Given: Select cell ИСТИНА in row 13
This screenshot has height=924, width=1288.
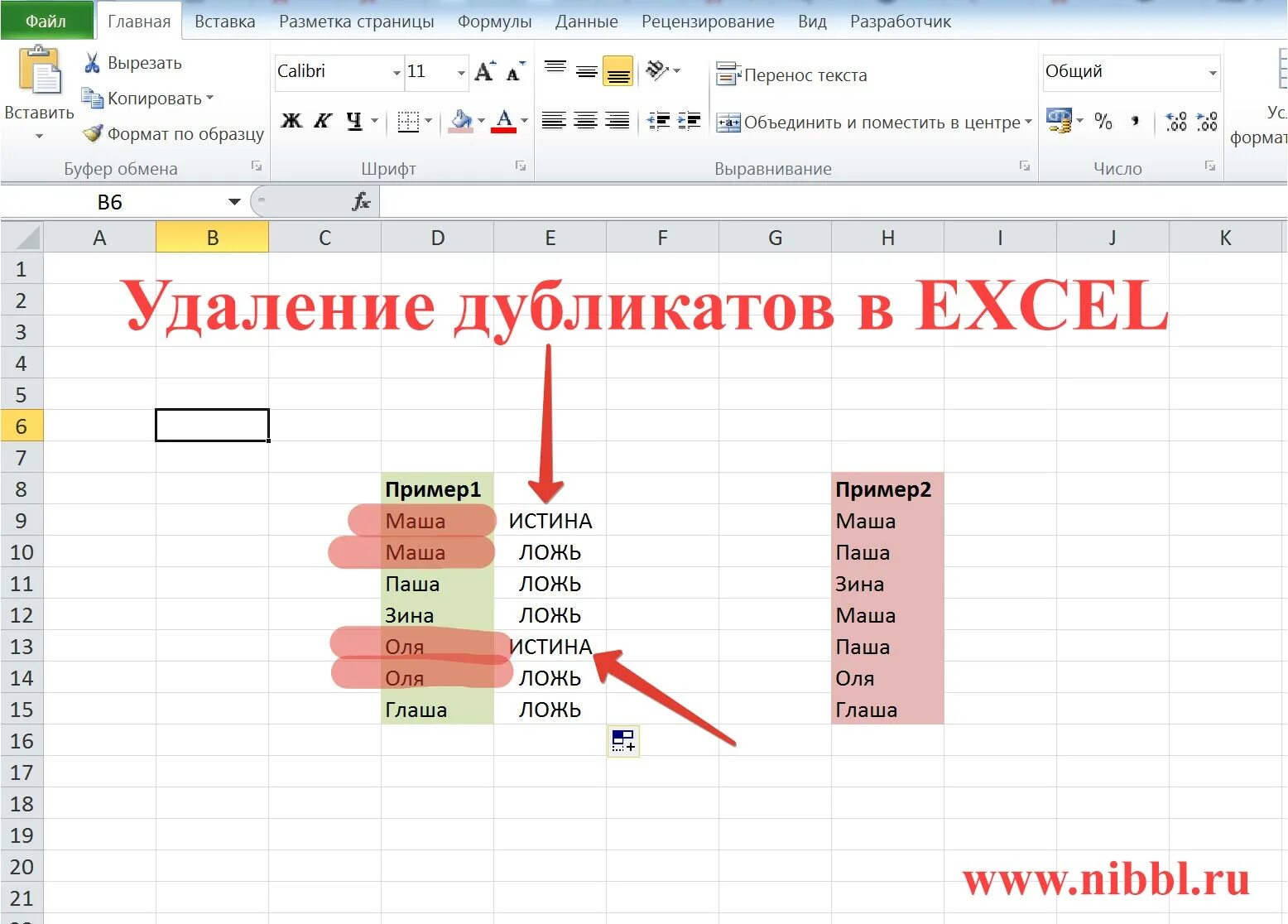Looking at the screenshot, I should tap(550, 647).
